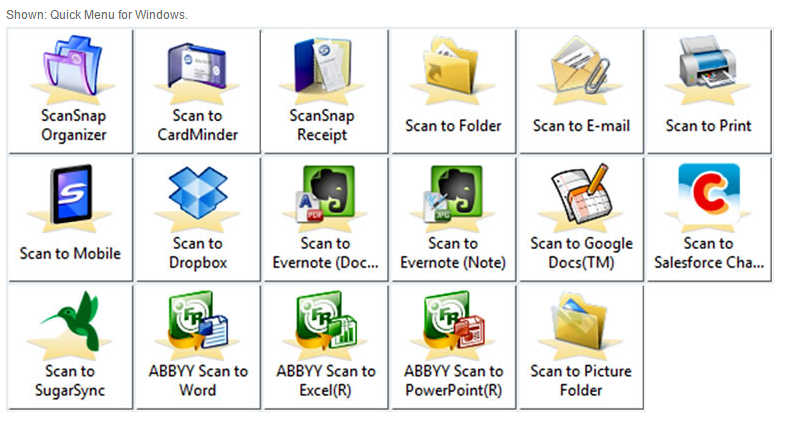Choose Scan to Dropbox
Viewport: 790px width, 425px height.
(197, 218)
